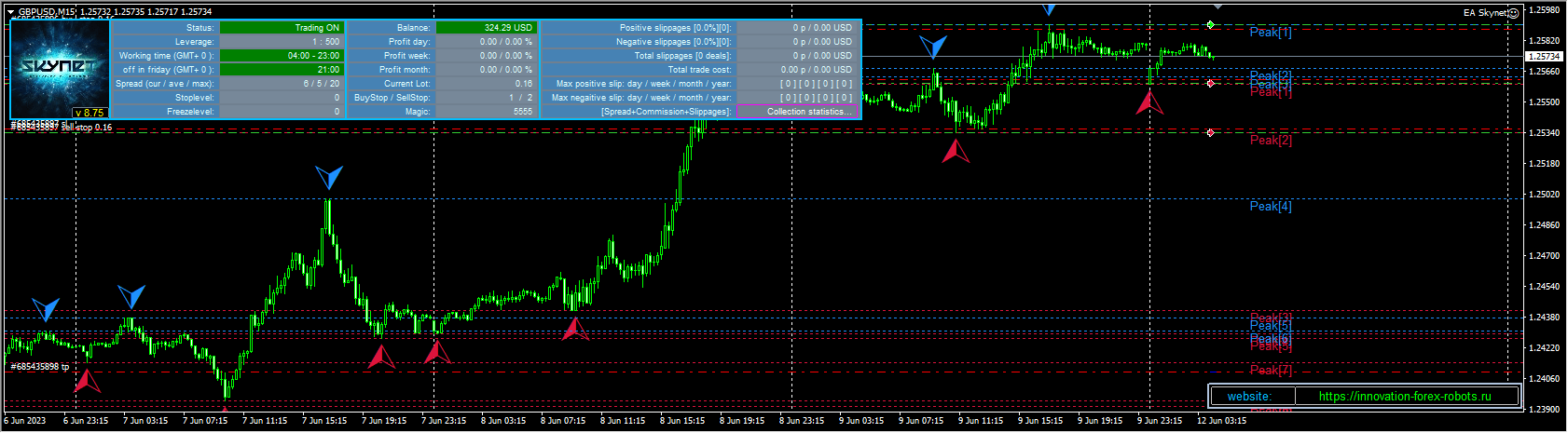
Task: Click blue down arrow above 9 Jun 07:15 candles
Action: pyautogui.click(x=933, y=47)
